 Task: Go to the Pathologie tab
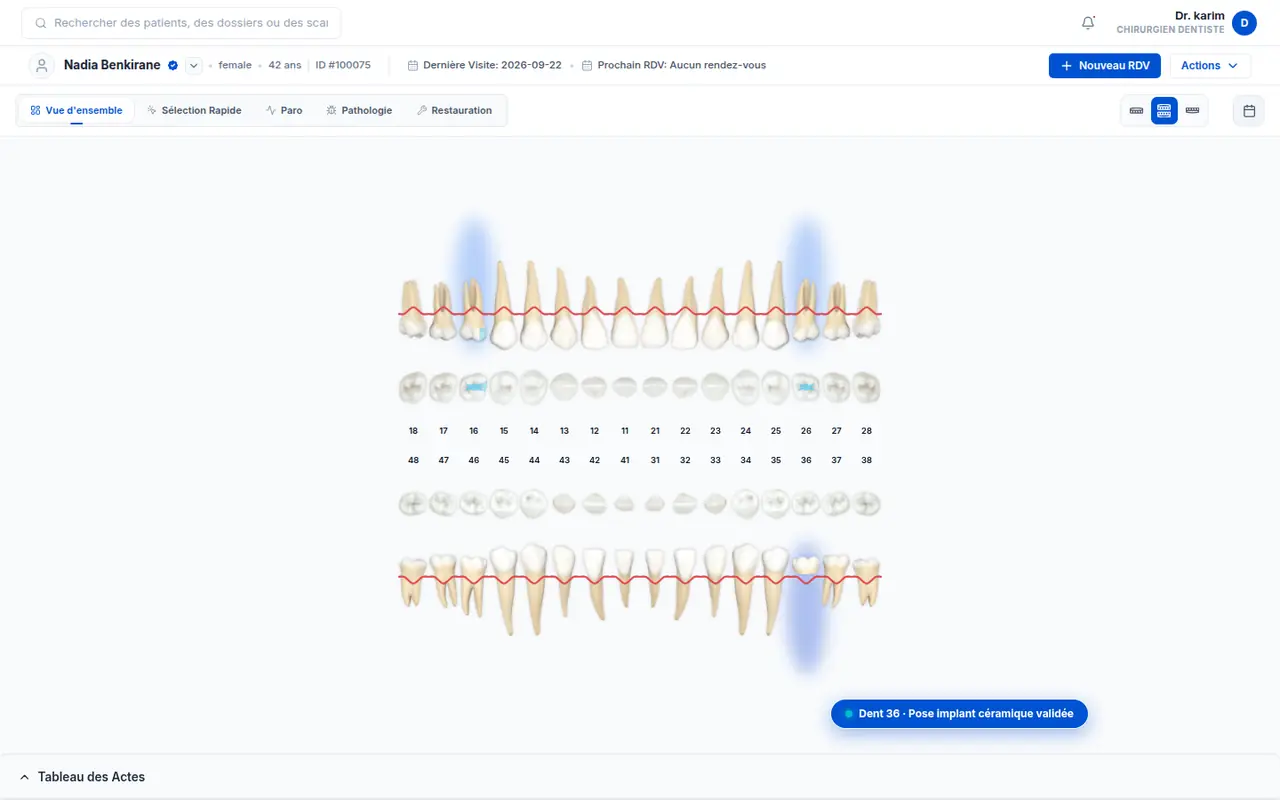pos(359,111)
